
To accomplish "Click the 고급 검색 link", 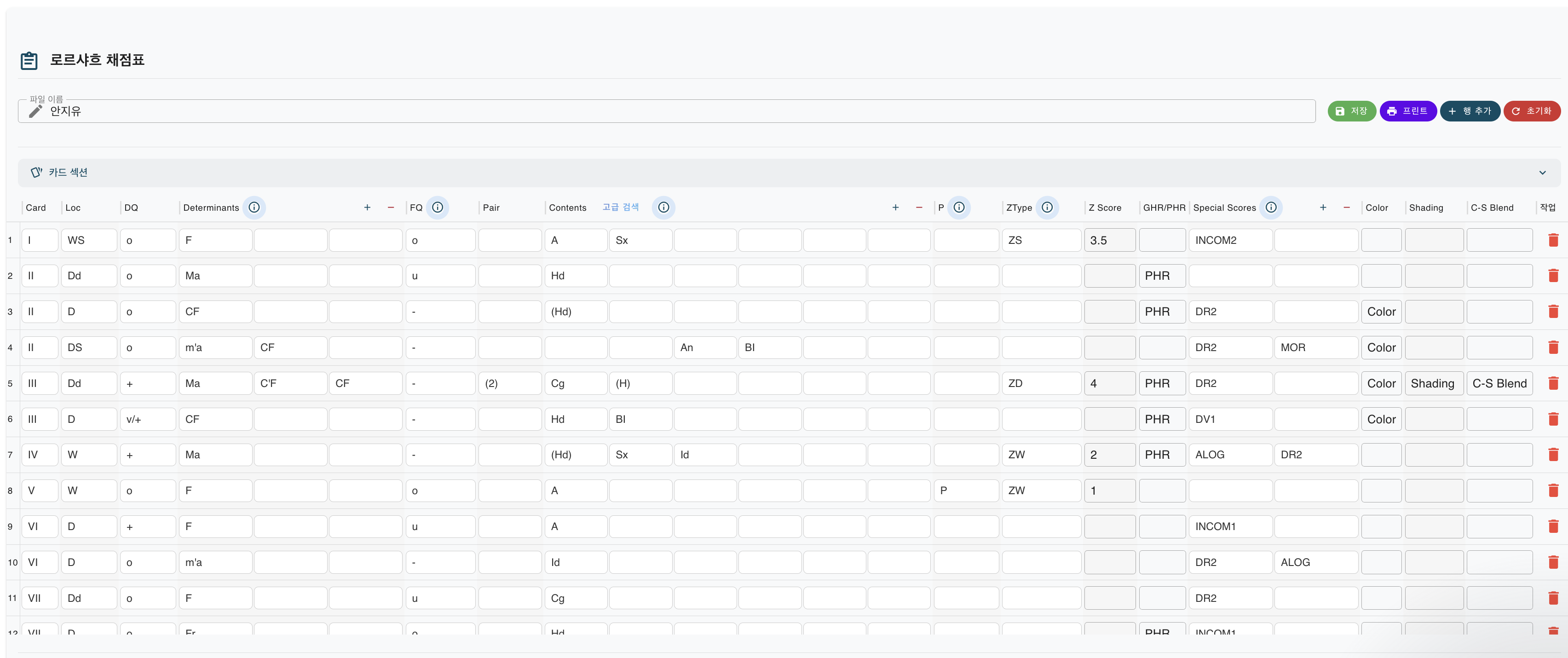I will (x=620, y=208).
